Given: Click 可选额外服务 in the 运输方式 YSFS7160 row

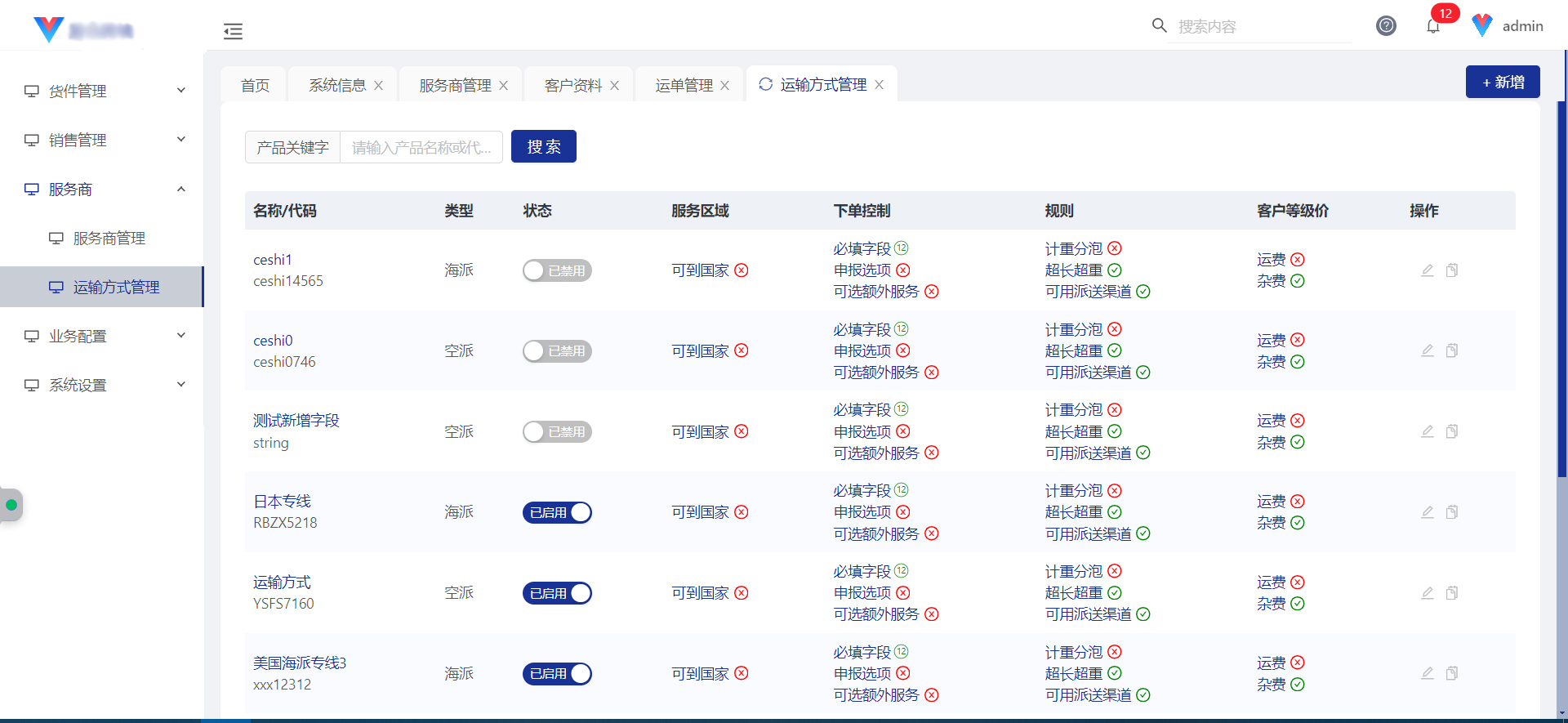Looking at the screenshot, I should [x=876, y=614].
